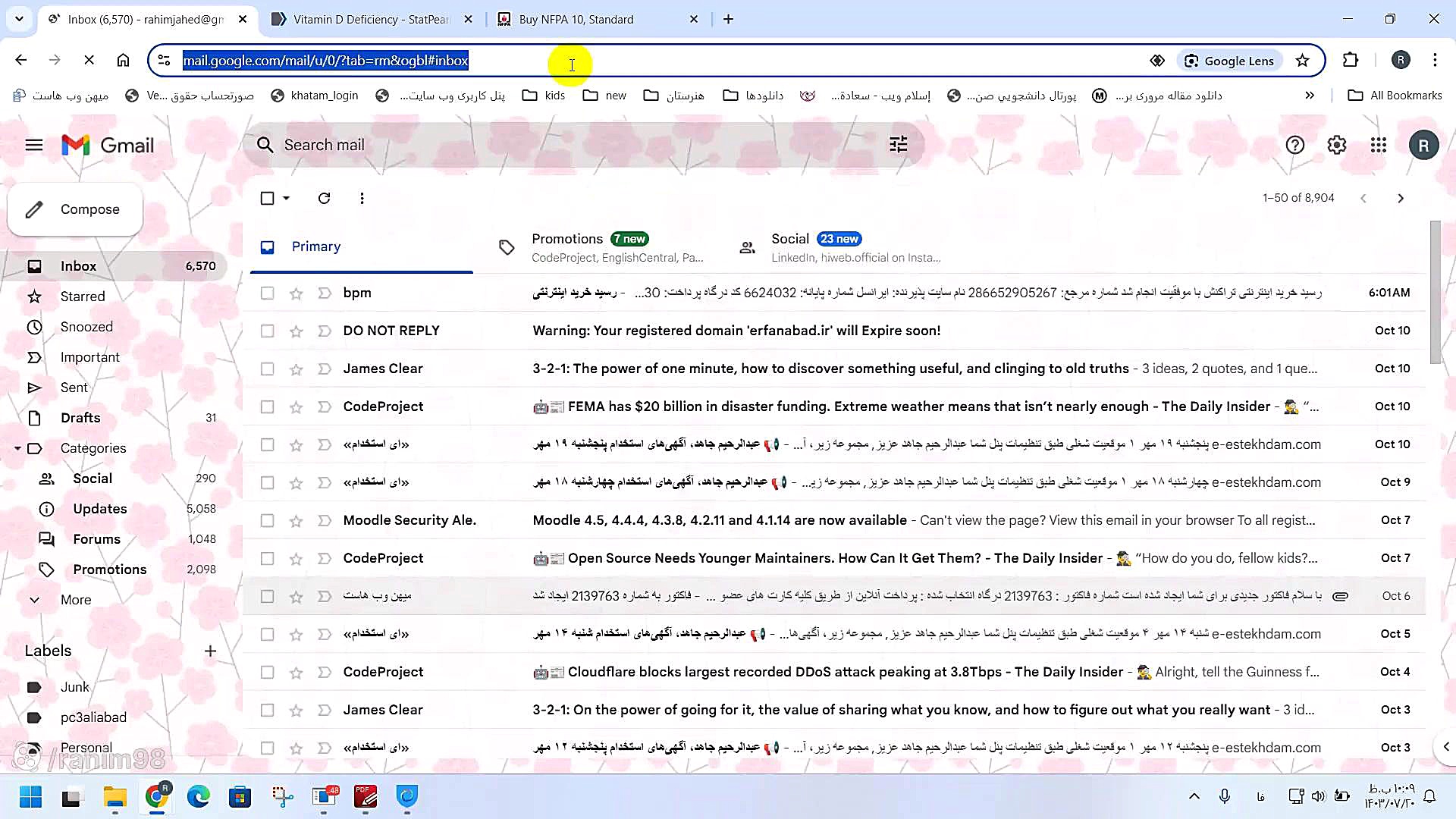Toggle the select-all emails checkbox
The width and height of the screenshot is (1456, 819).
267,198
